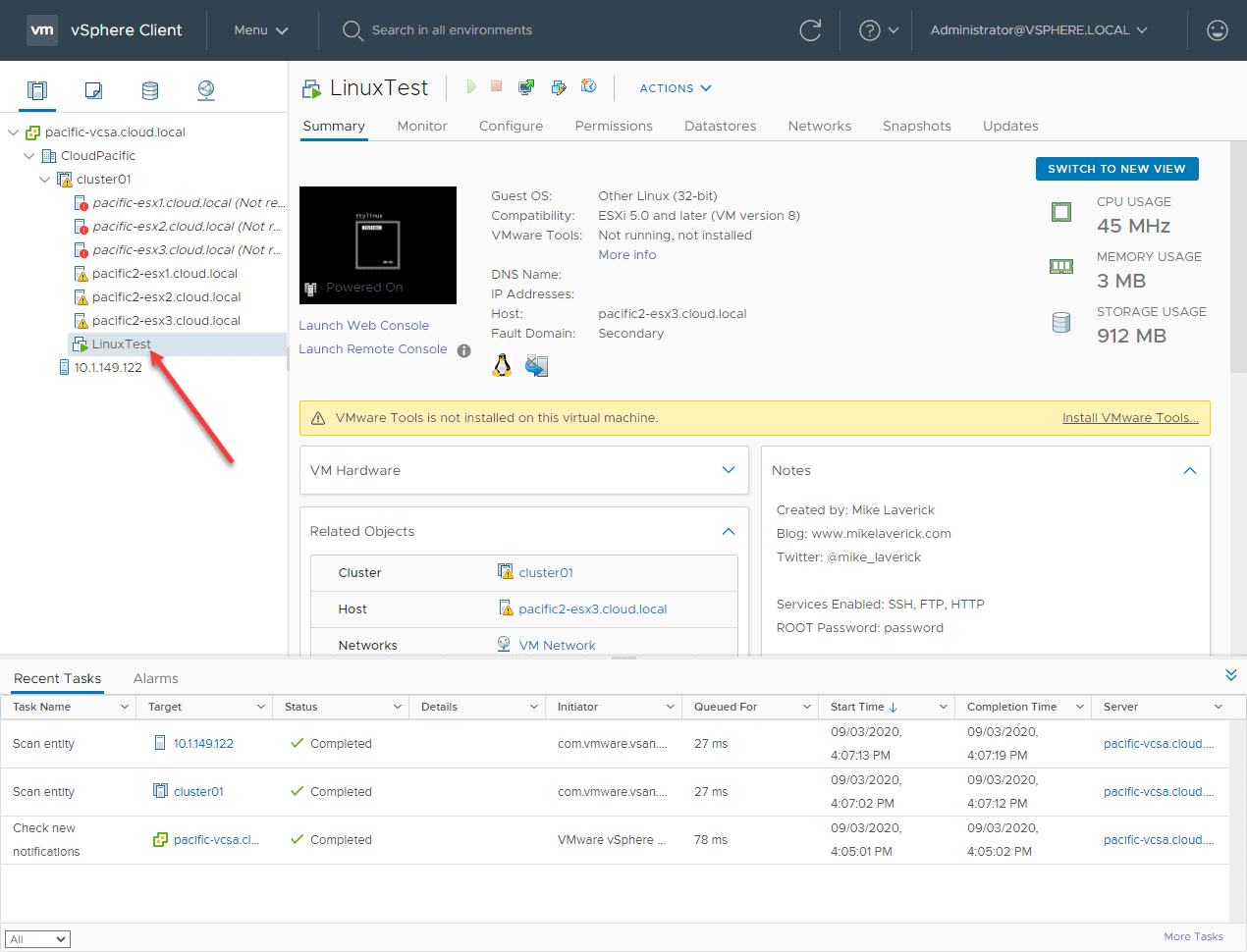Click the Switch to New View button
Viewport: 1247px width, 952px height.
1116,169
